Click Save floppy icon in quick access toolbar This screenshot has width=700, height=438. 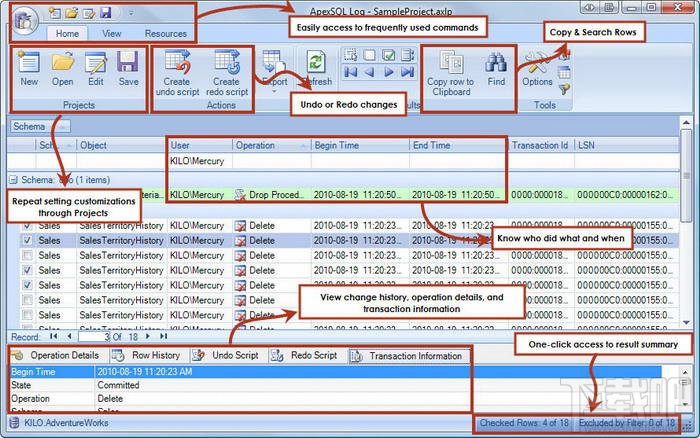pos(105,13)
